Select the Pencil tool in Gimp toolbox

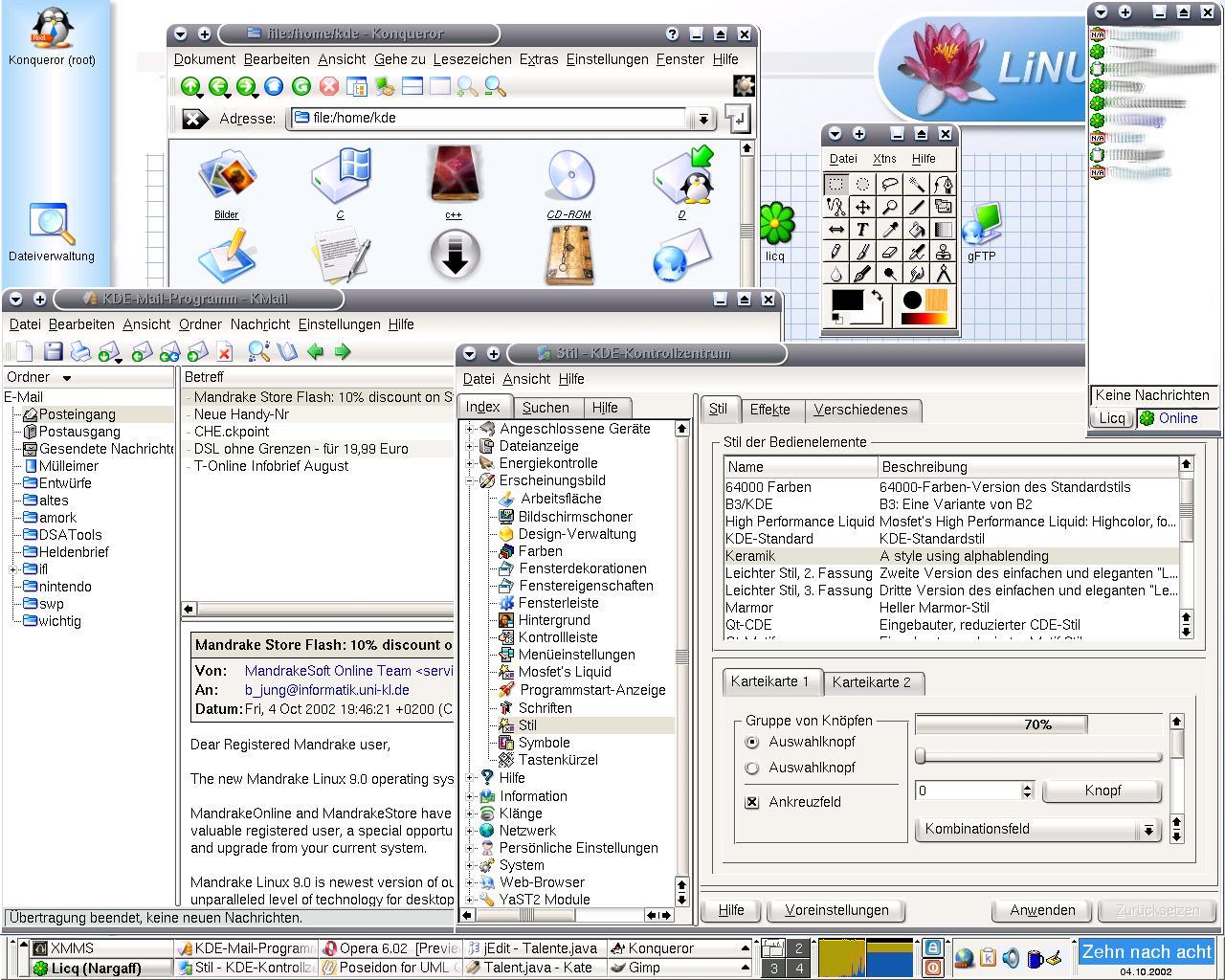point(836,252)
